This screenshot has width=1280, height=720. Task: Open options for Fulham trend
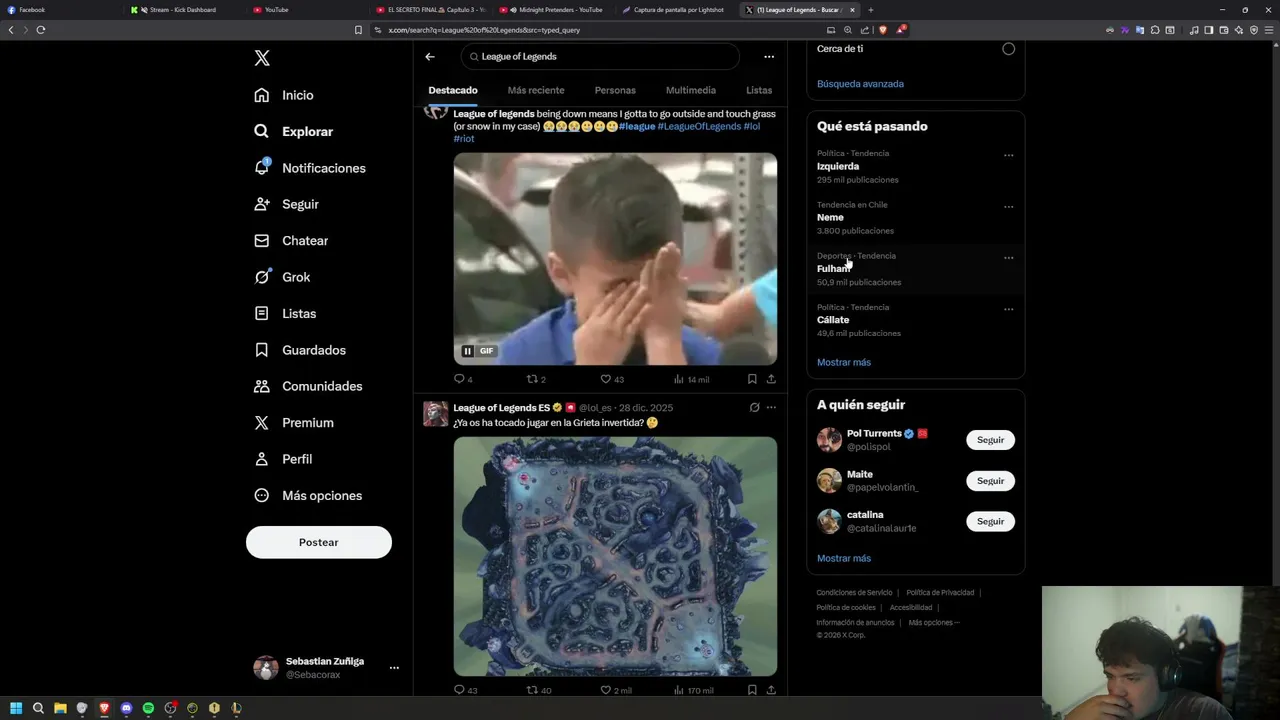1008,258
